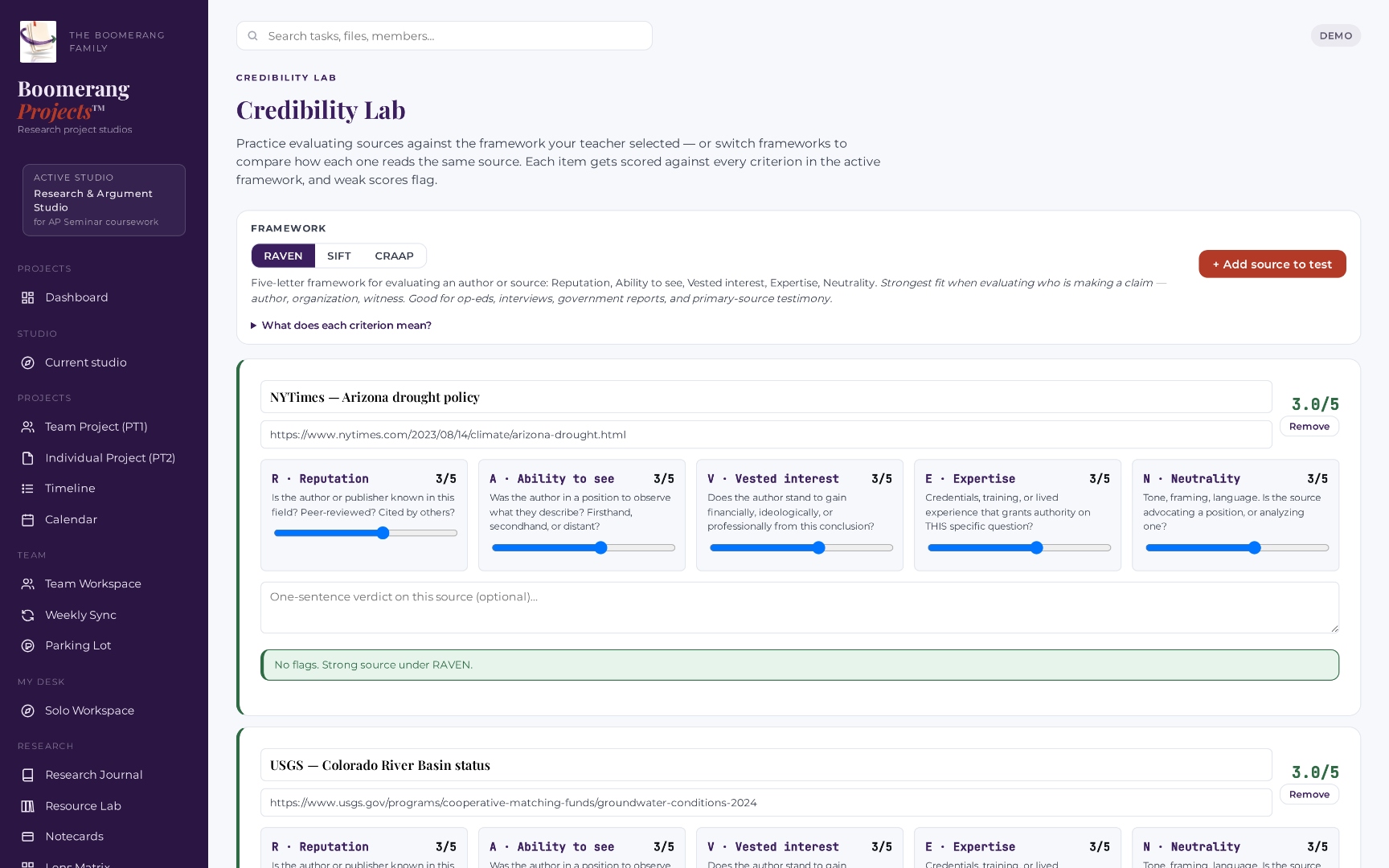Click the one-sentence verdict textarea

pyautogui.click(x=800, y=608)
